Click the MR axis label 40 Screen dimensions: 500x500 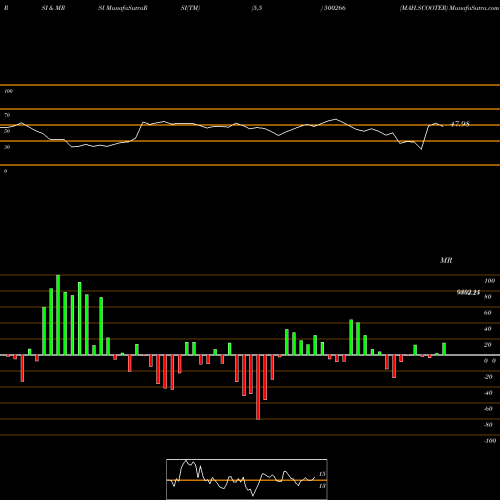488,329
